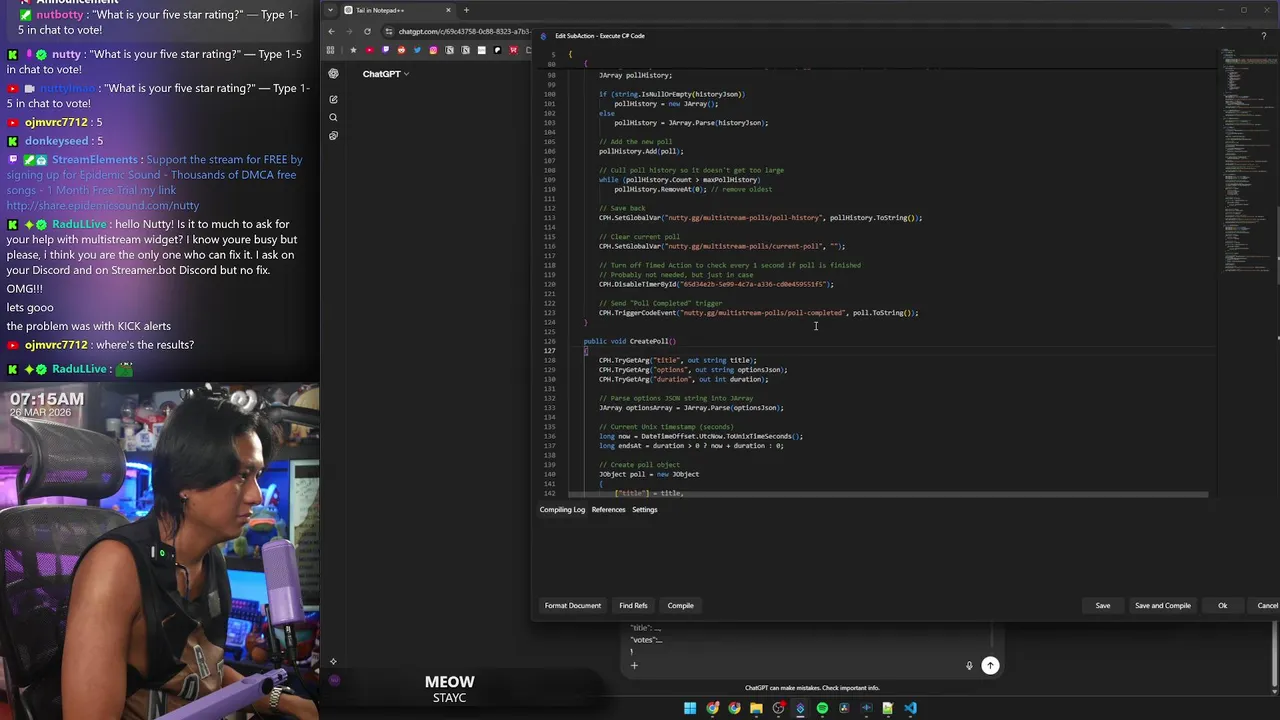This screenshot has width=1280, height=720.
Task: Place cursor on 'public void CreatePoll()' line
Action: (630, 341)
